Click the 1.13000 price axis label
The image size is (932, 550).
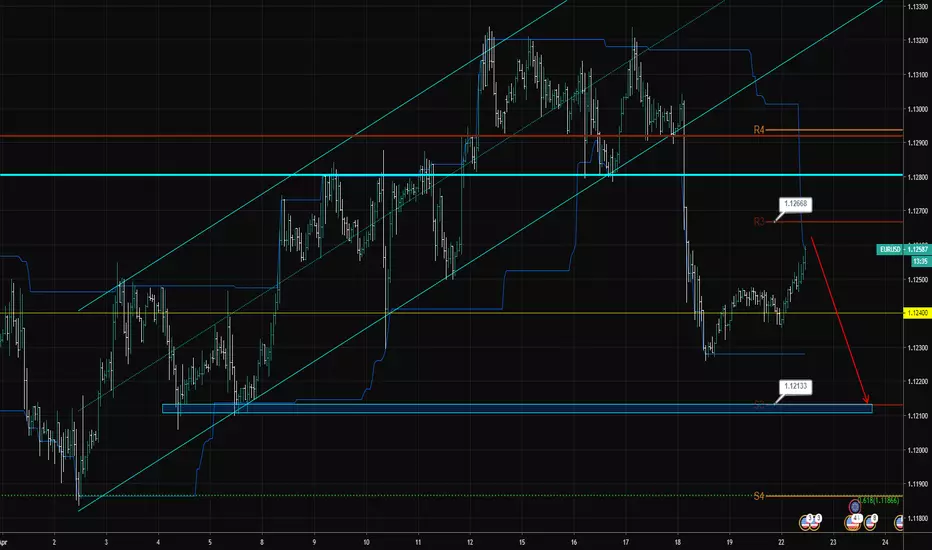[x=918, y=109]
